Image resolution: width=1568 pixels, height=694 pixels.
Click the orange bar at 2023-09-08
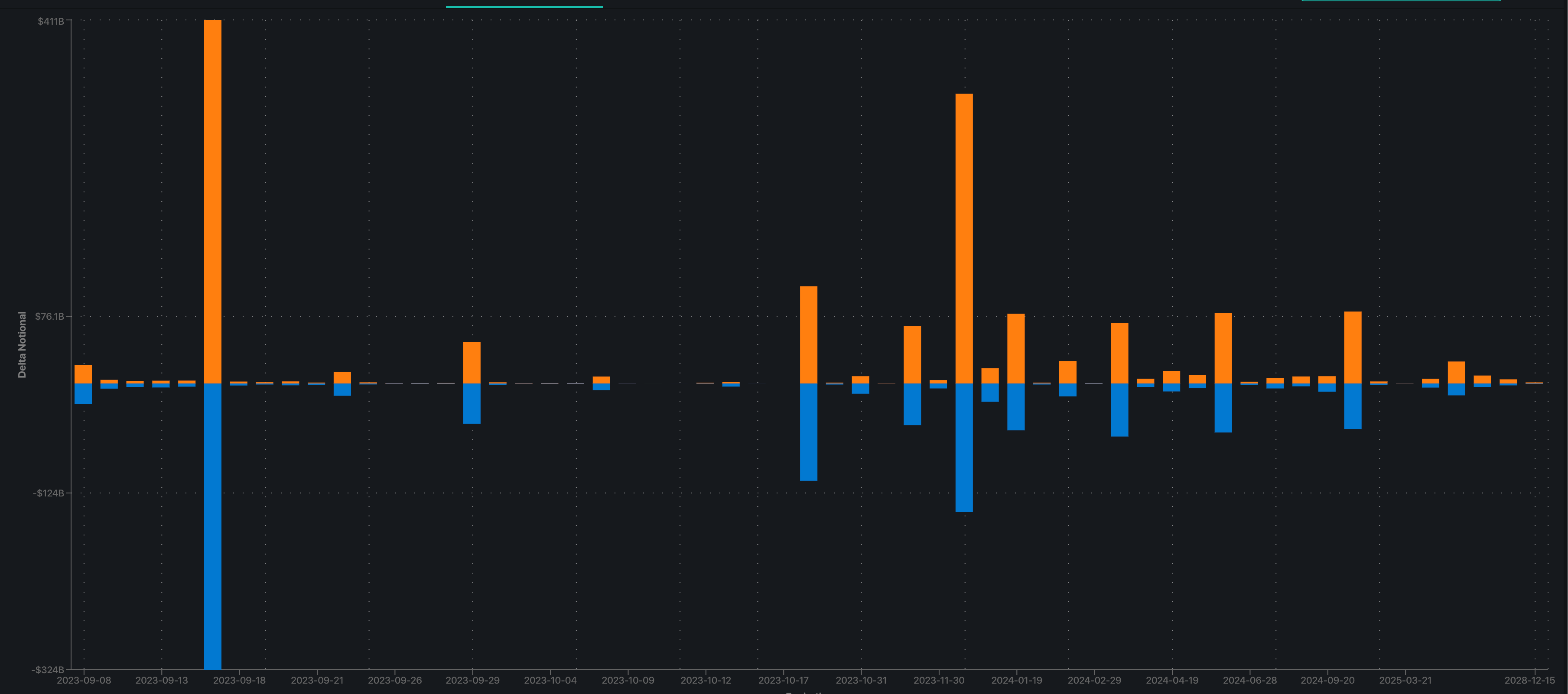click(83, 374)
